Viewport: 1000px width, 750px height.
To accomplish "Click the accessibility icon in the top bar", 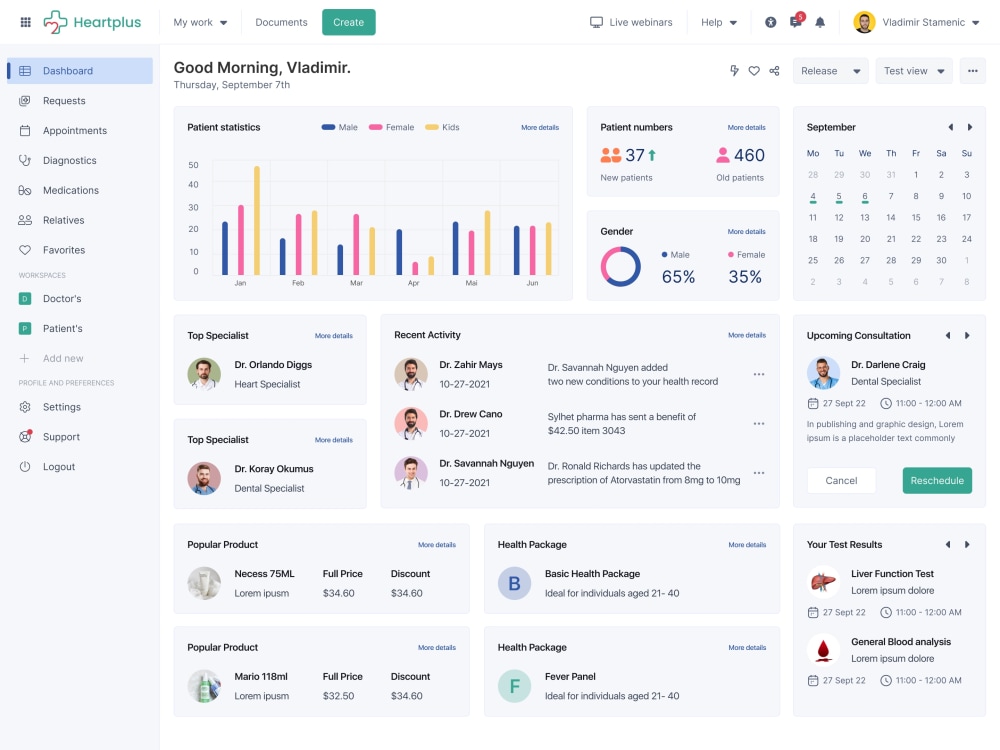I will pos(769,21).
